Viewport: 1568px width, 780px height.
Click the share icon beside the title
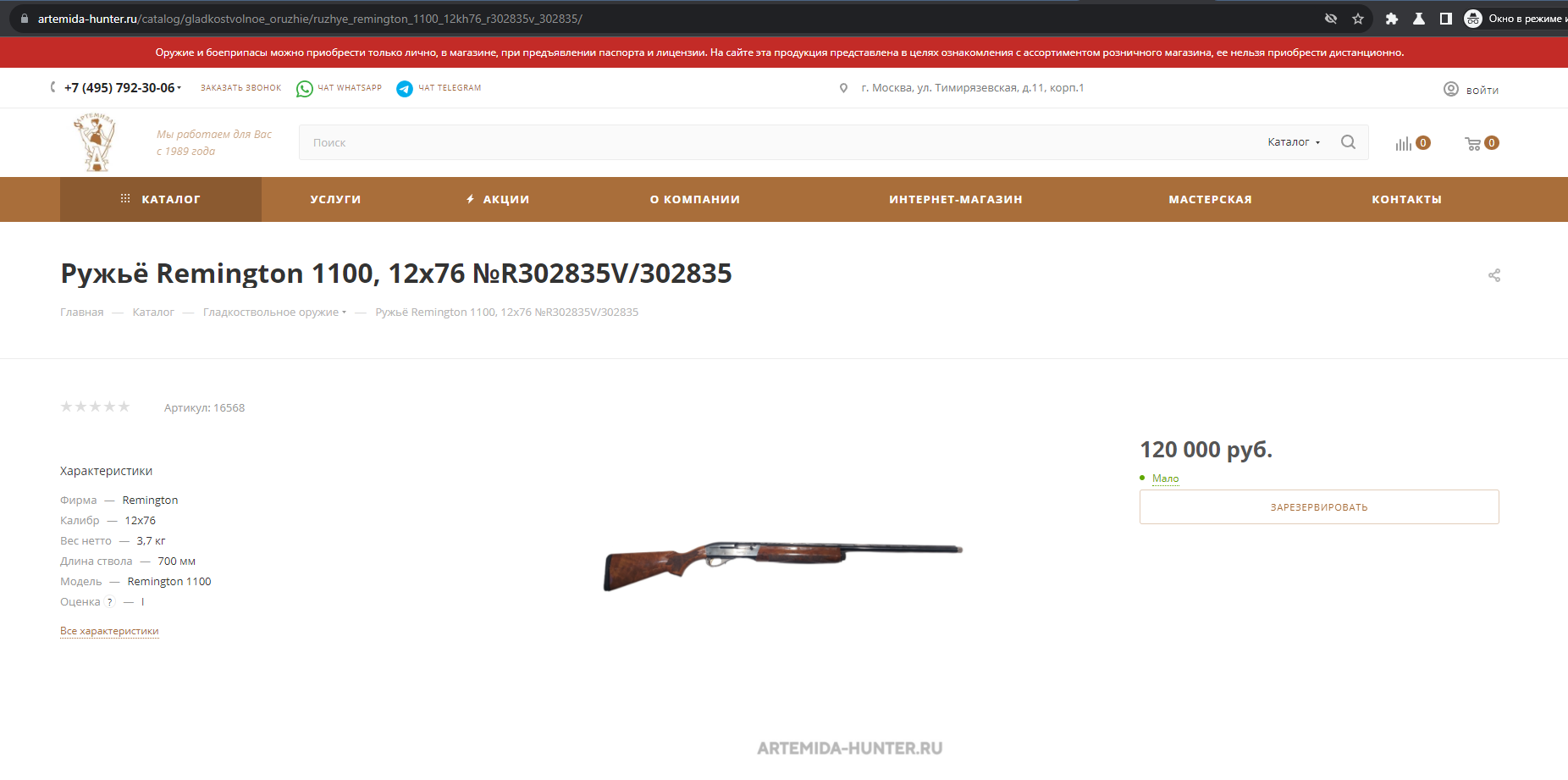coord(1494,275)
